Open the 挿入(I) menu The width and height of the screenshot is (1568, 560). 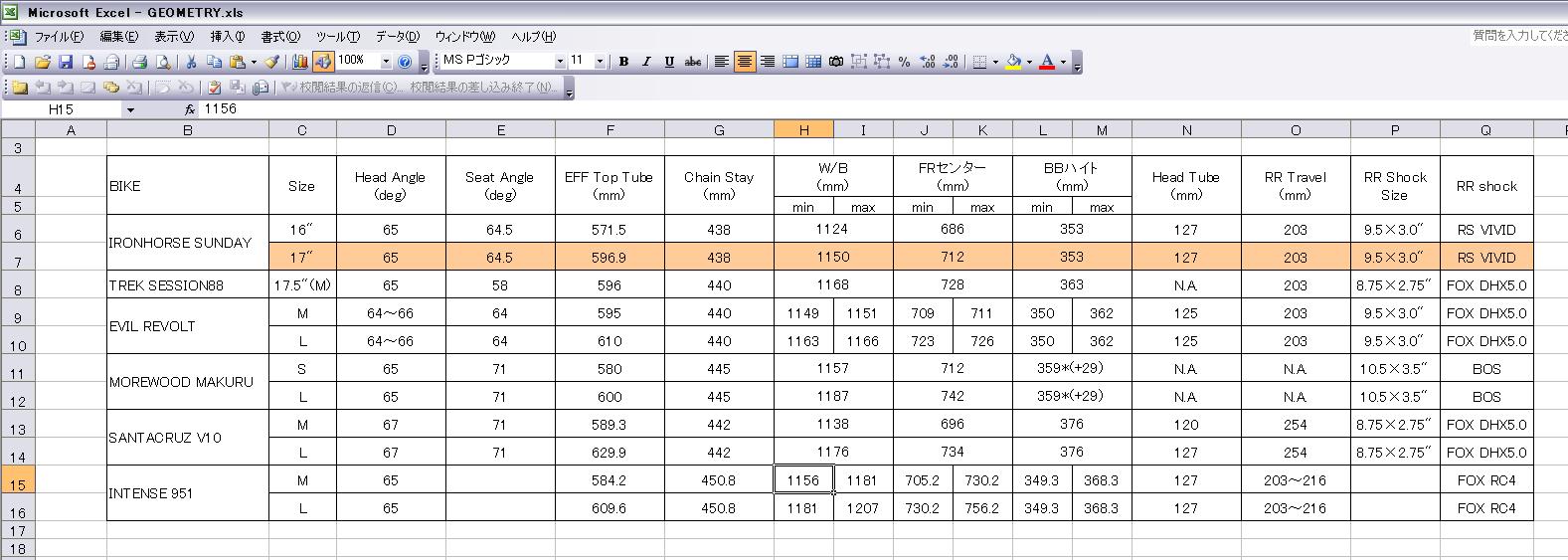pyautogui.click(x=227, y=36)
